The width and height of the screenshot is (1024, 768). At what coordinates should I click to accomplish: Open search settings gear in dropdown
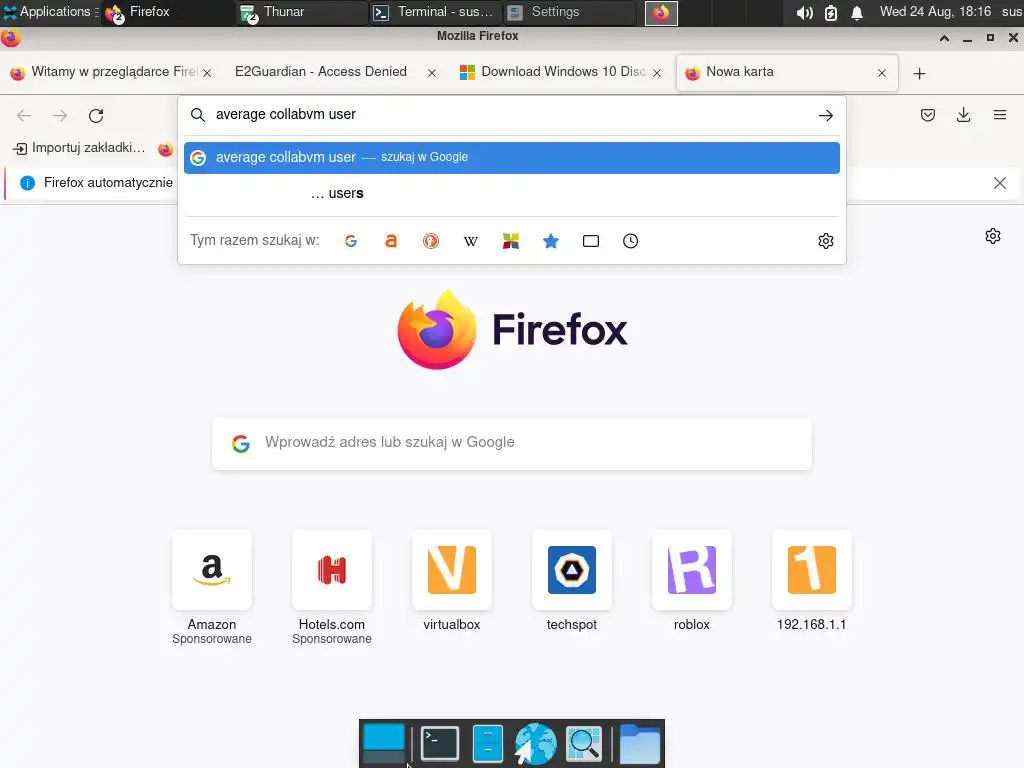tap(825, 241)
